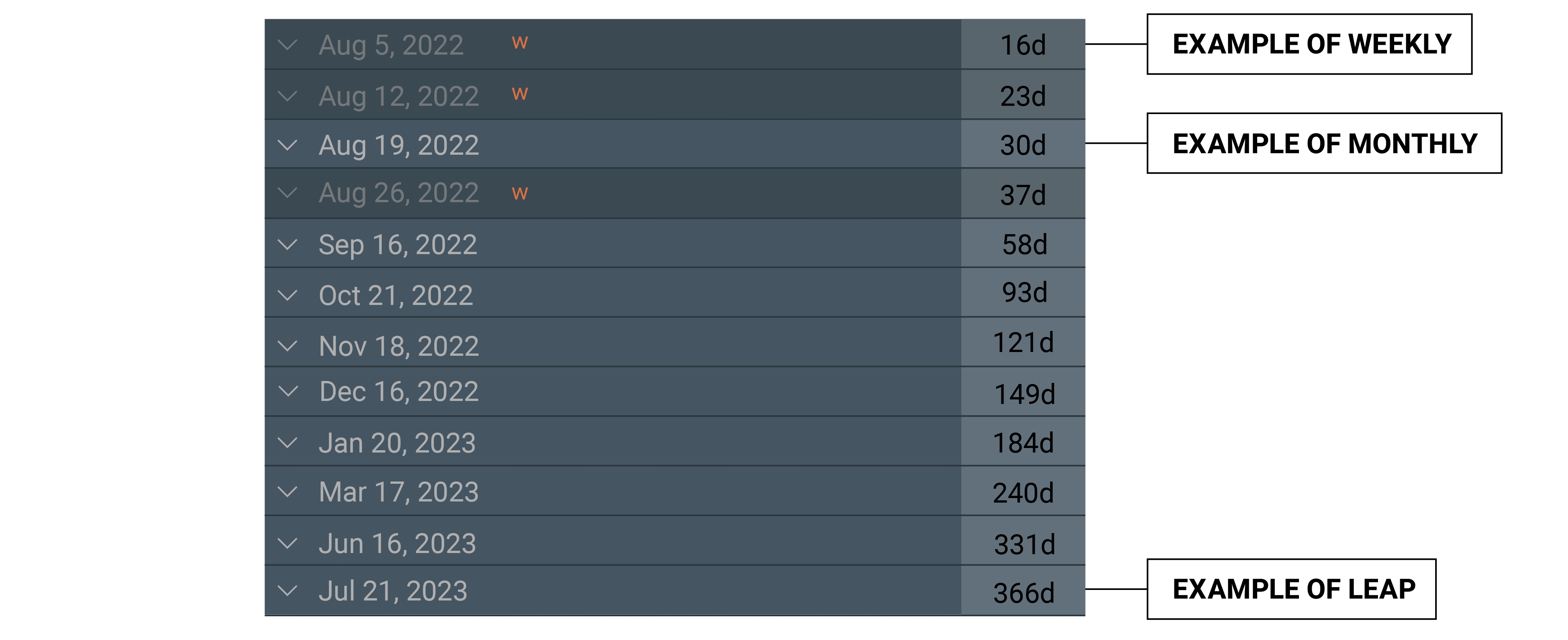Expand the Aug 5, 2022 expiration row
The height and width of the screenshot is (640, 1568).
point(287,45)
